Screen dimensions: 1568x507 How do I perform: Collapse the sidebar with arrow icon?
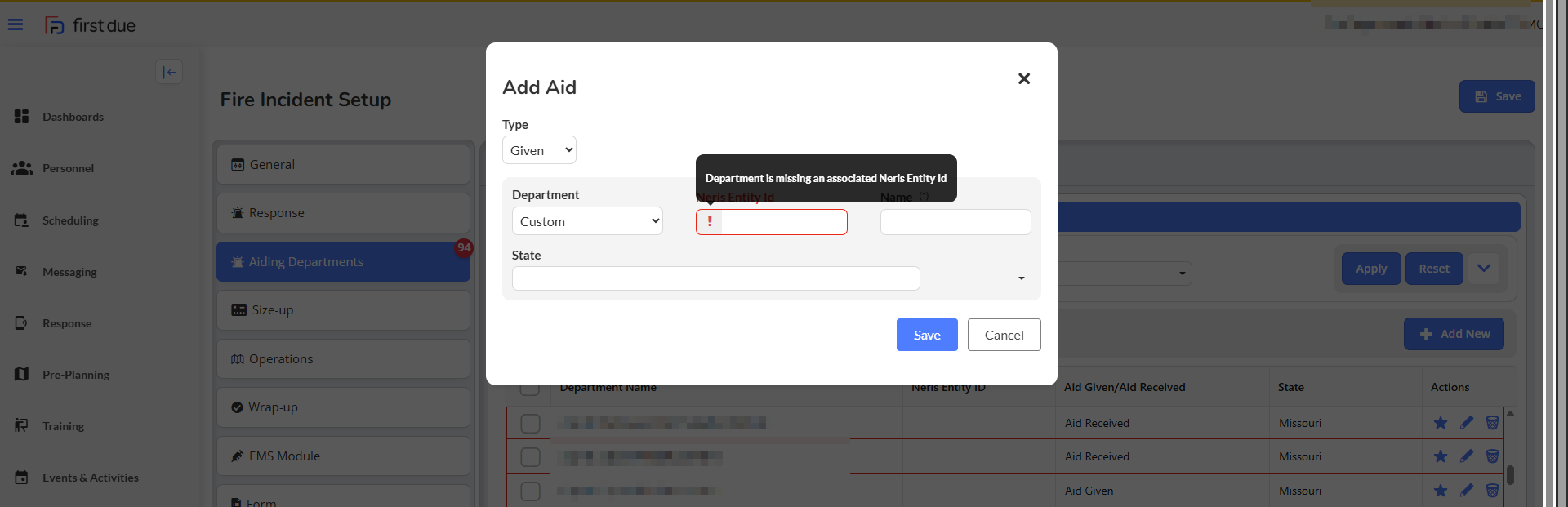point(169,72)
